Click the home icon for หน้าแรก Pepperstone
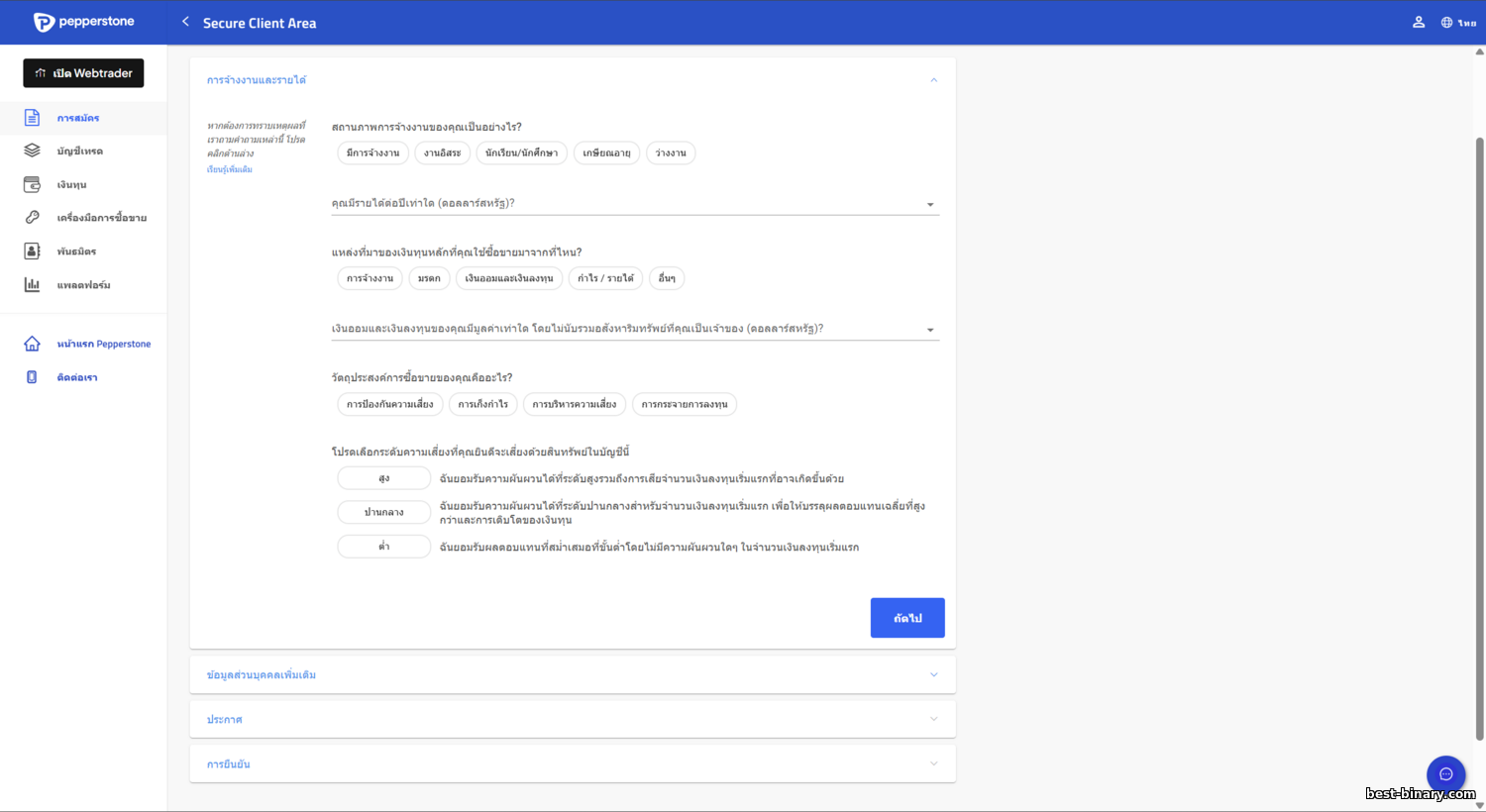Image resolution: width=1486 pixels, height=812 pixels. (32, 344)
